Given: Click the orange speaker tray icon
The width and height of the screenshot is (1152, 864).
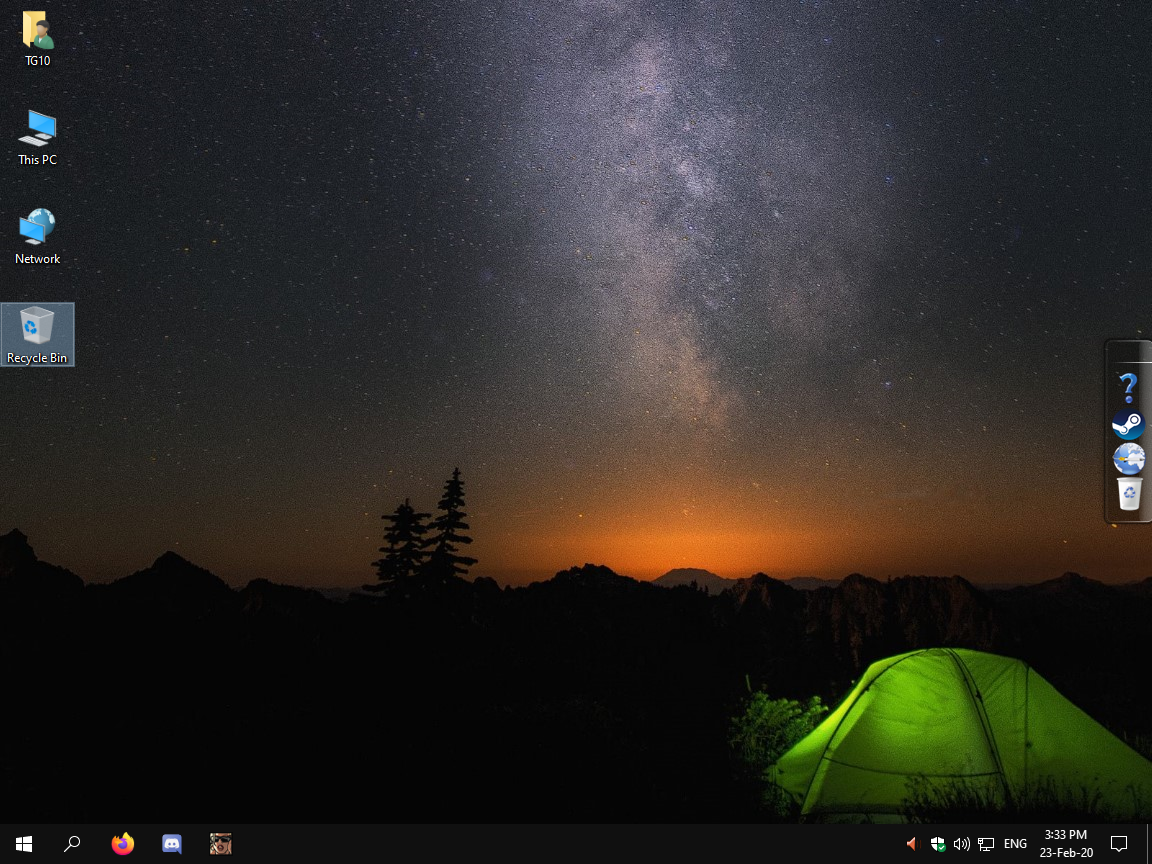Looking at the screenshot, I should [x=912, y=843].
